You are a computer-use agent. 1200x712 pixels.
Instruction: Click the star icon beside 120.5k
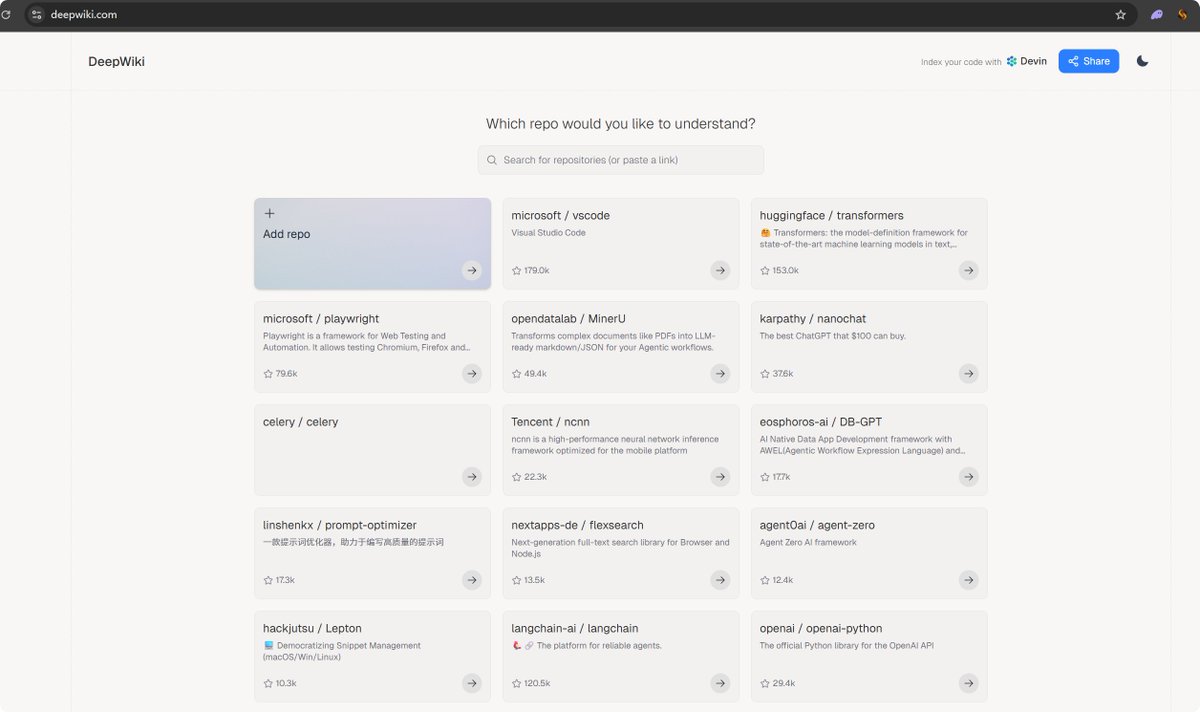point(516,684)
